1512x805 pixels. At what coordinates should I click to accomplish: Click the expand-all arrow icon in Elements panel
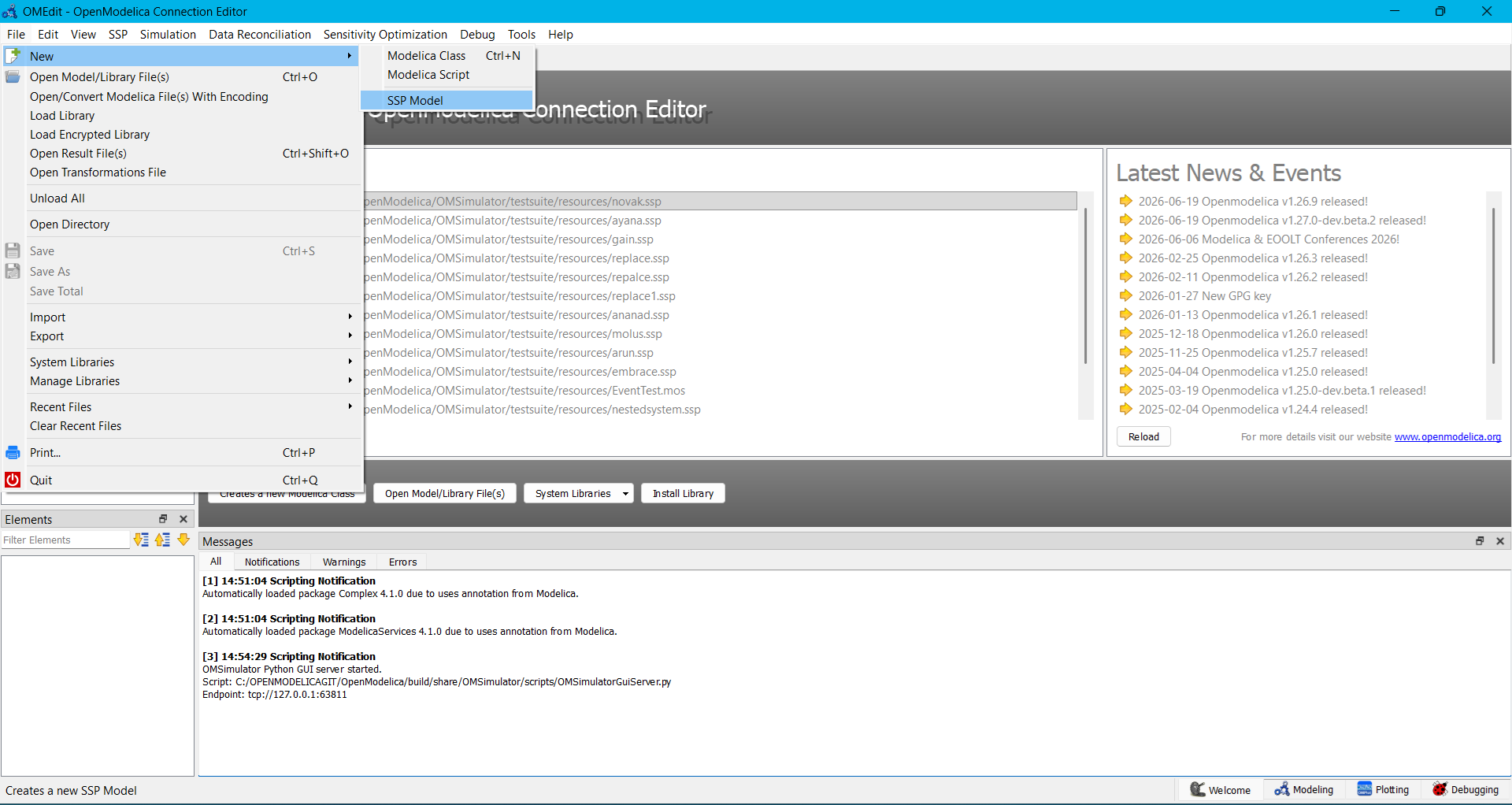pos(141,540)
